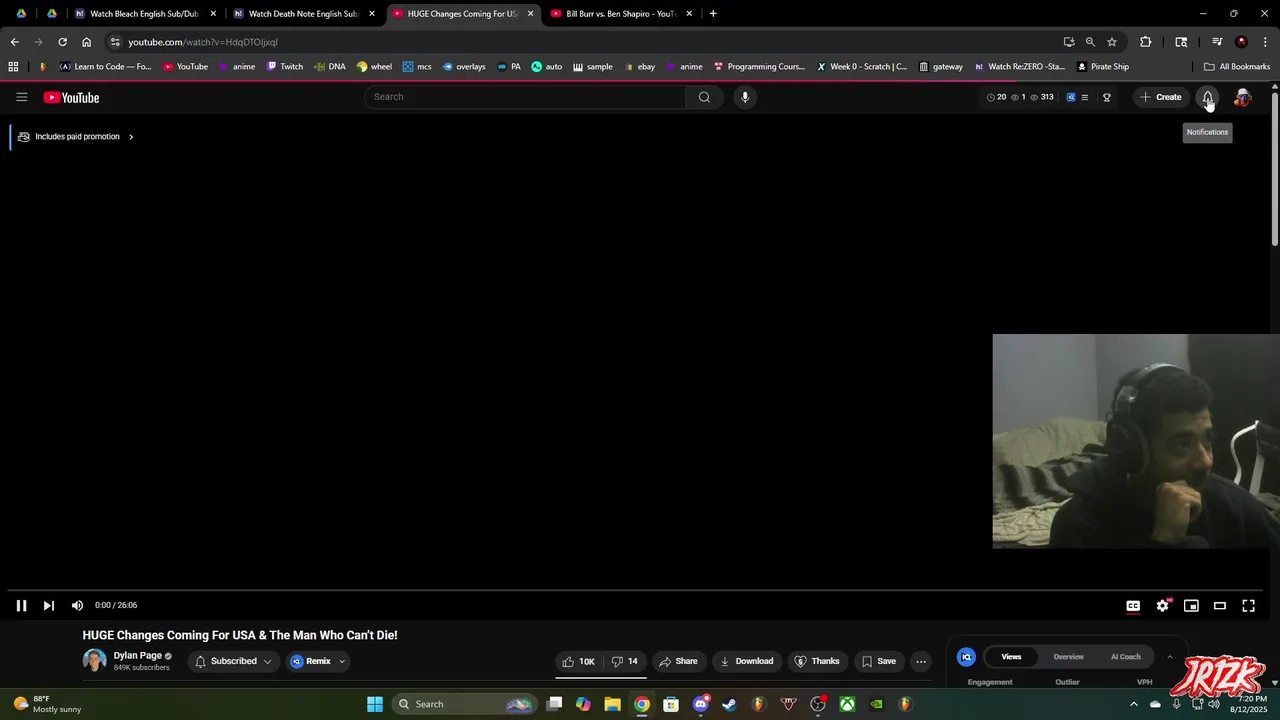Viewport: 1280px width, 720px height.
Task: Switch to Watch Bleach English Sub/Dub tab
Action: click(144, 14)
